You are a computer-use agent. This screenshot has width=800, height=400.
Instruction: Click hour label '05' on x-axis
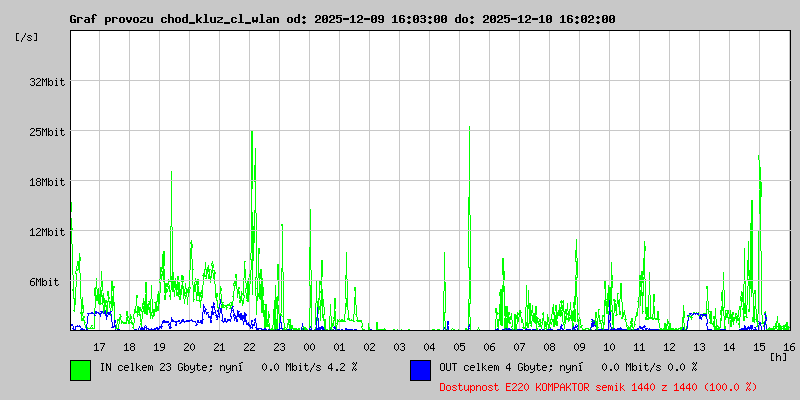(x=459, y=347)
